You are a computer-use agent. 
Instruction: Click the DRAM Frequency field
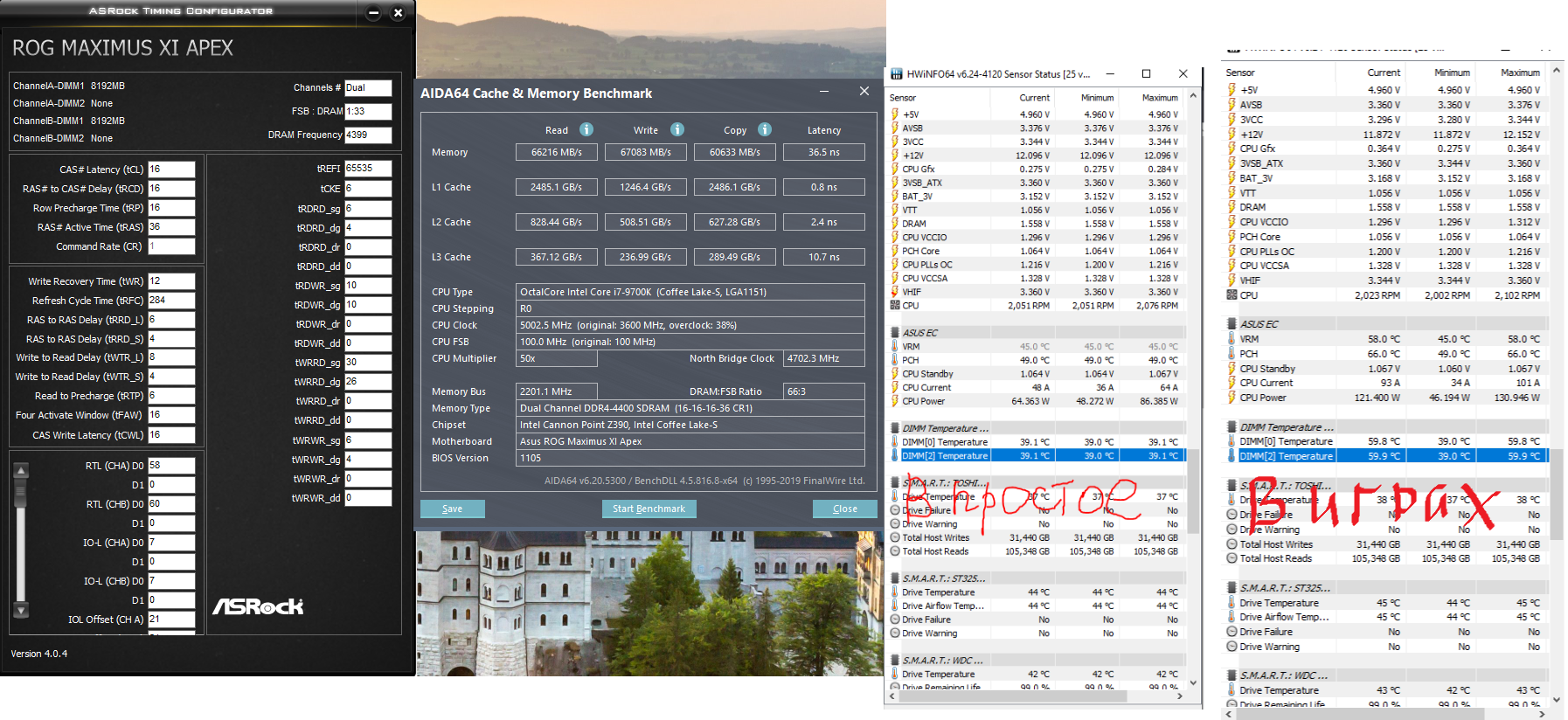pos(368,135)
